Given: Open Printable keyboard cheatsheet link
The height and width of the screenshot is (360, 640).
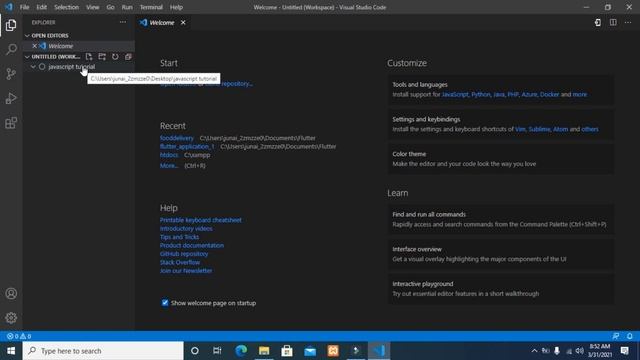Looking at the screenshot, I should pyautogui.click(x=200, y=220).
